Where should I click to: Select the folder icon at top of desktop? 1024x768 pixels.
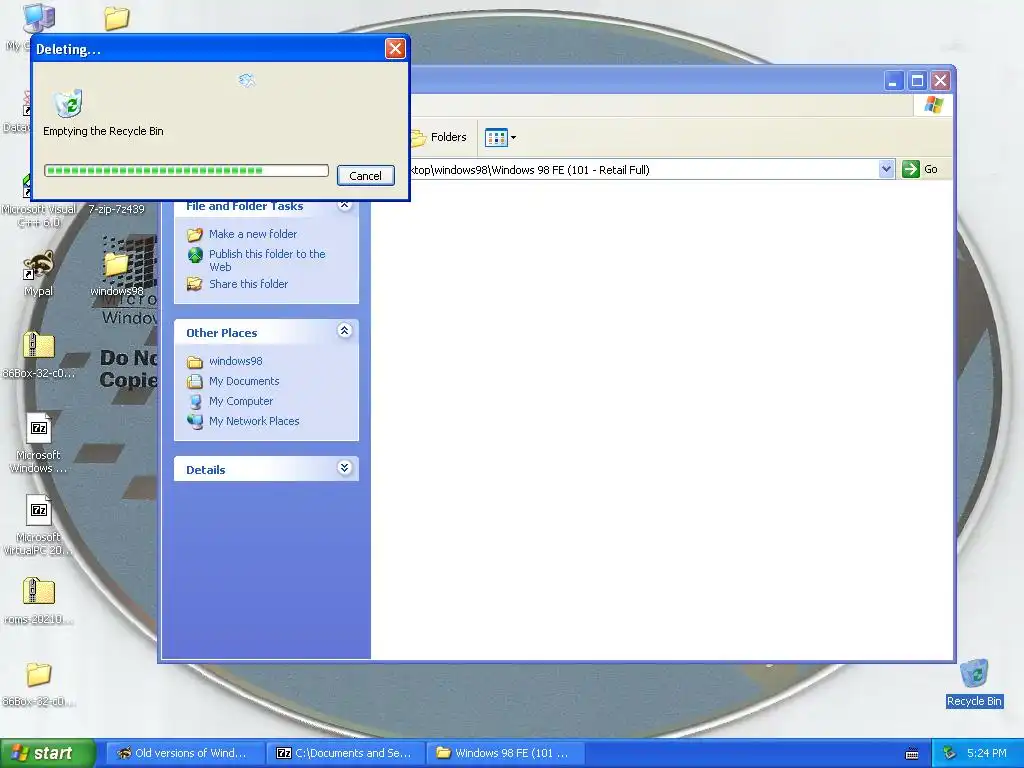(x=116, y=18)
